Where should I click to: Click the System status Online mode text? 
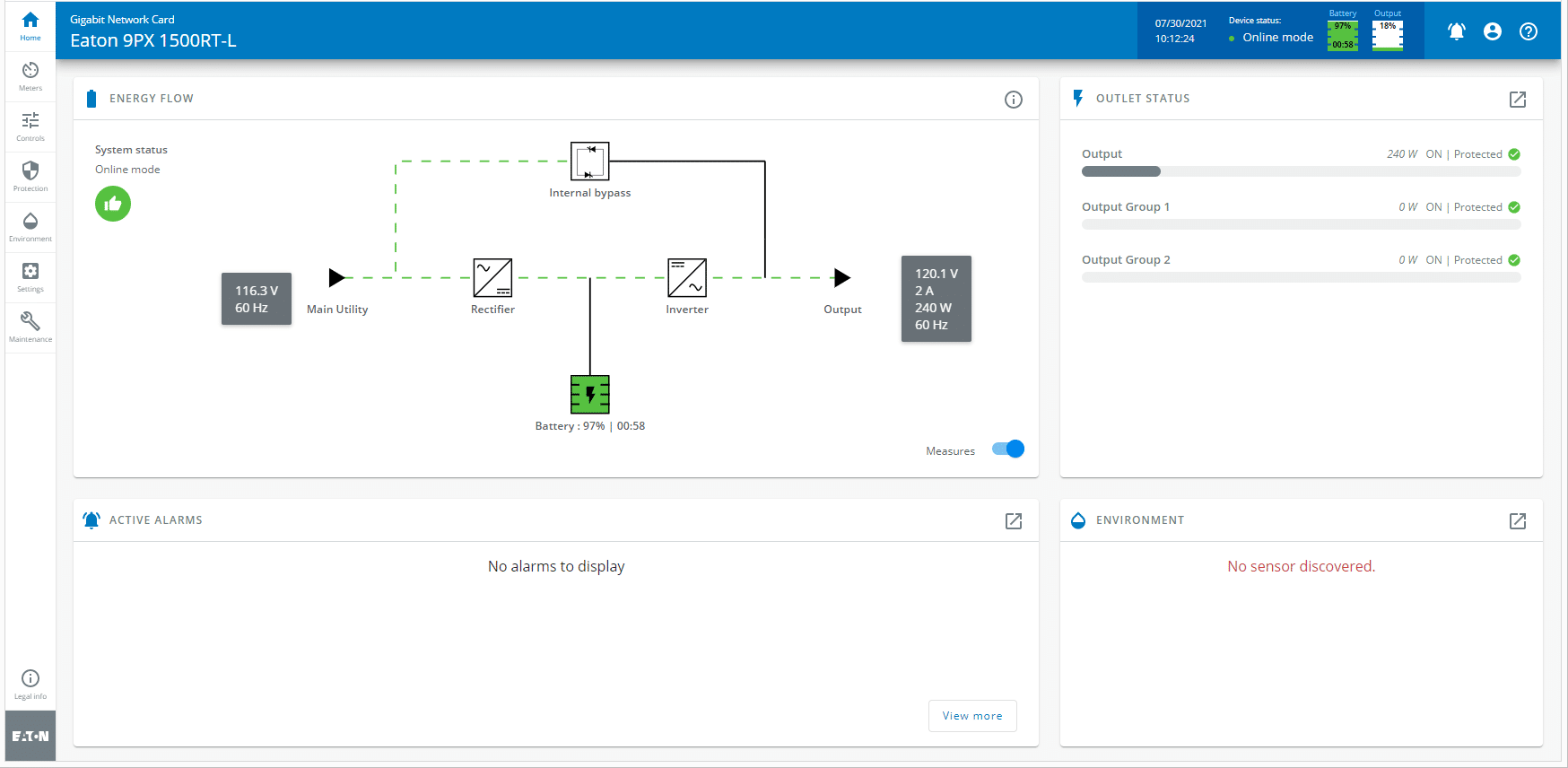pos(127,170)
